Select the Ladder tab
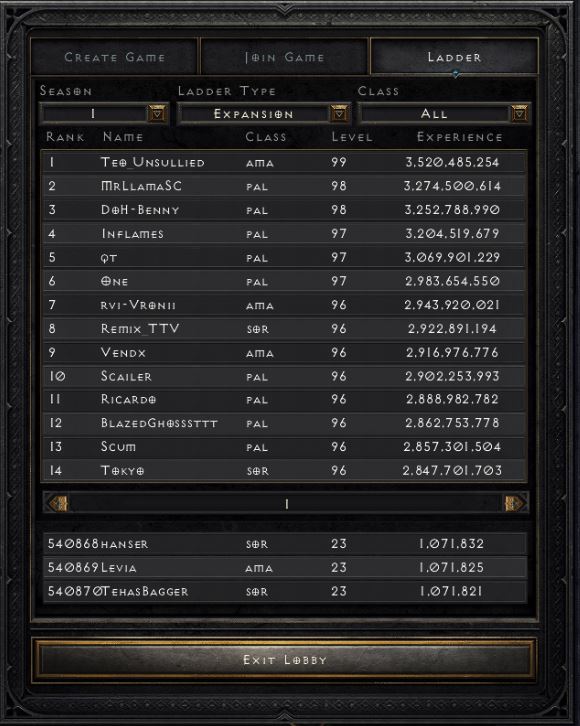This screenshot has width=580, height=726. pos(454,57)
